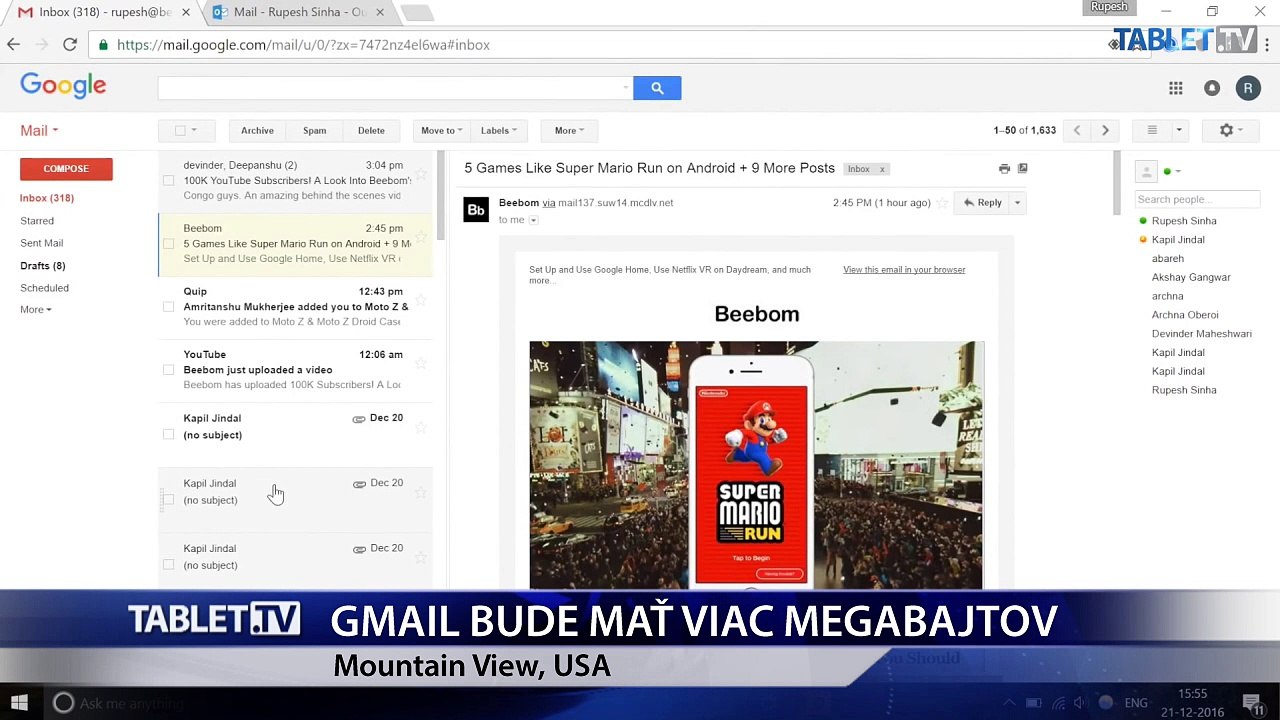Go to the older messages page arrow
Viewport: 1280px width, 720px height.
pos(1105,130)
